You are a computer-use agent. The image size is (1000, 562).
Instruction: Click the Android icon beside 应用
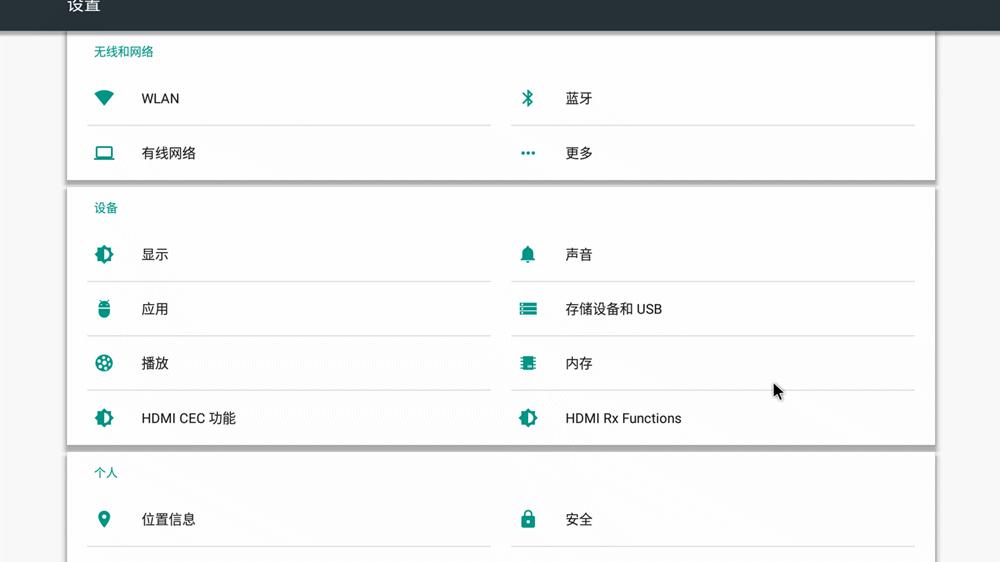(104, 309)
